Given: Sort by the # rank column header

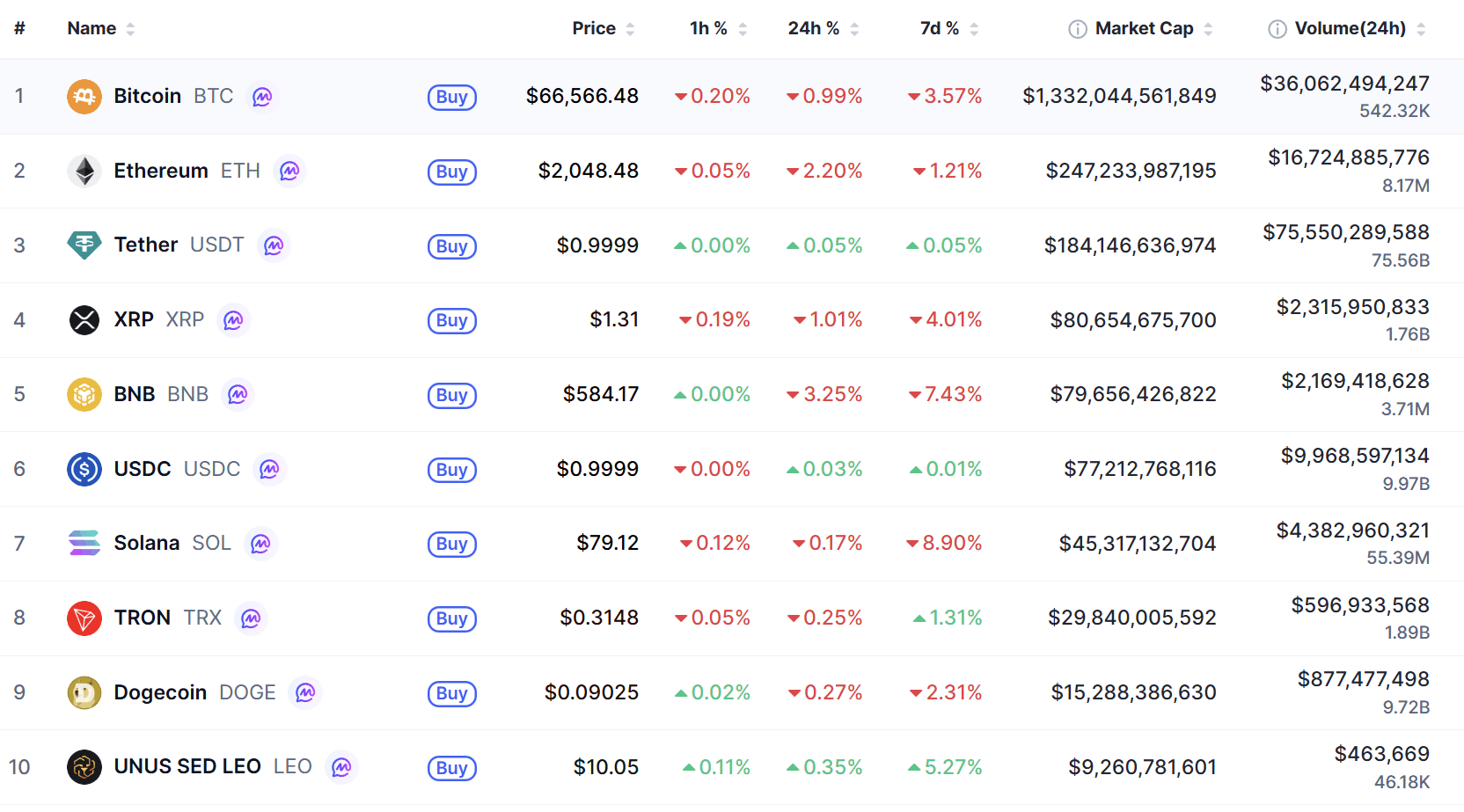Looking at the screenshot, I should pos(19,28).
